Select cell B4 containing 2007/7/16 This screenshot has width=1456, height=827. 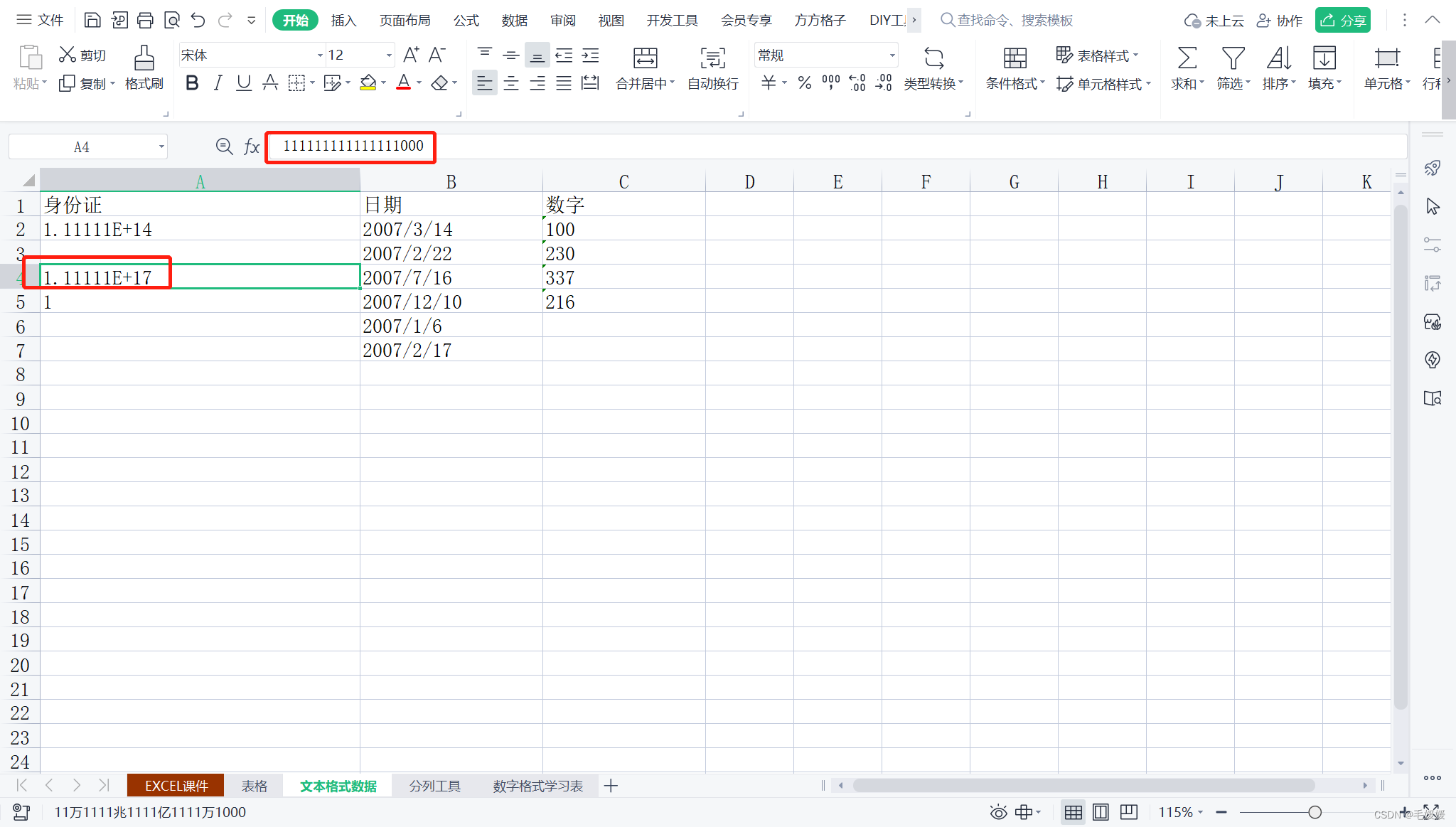451,277
